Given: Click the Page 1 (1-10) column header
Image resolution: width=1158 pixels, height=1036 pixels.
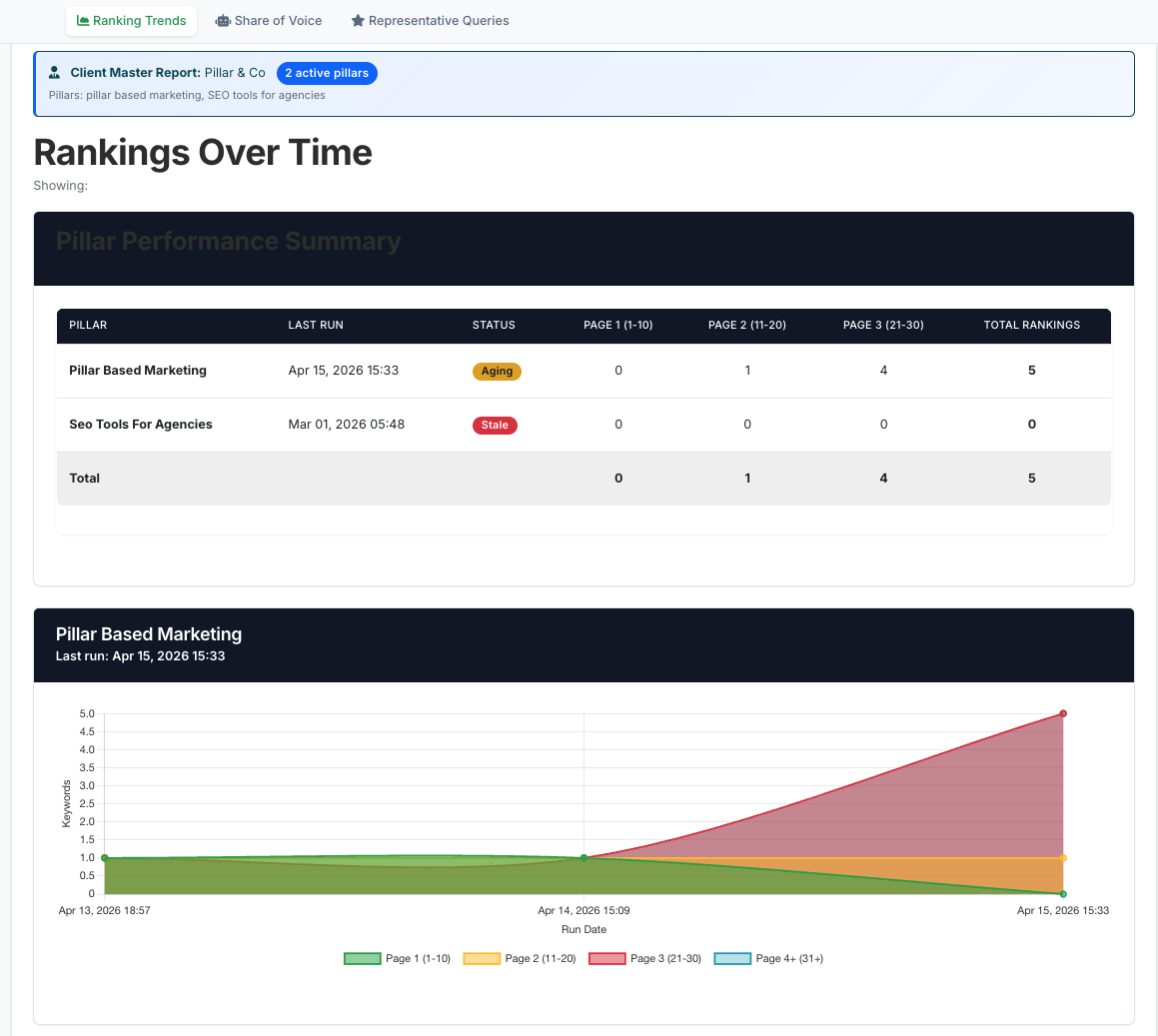Looking at the screenshot, I should tap(618, 325).
